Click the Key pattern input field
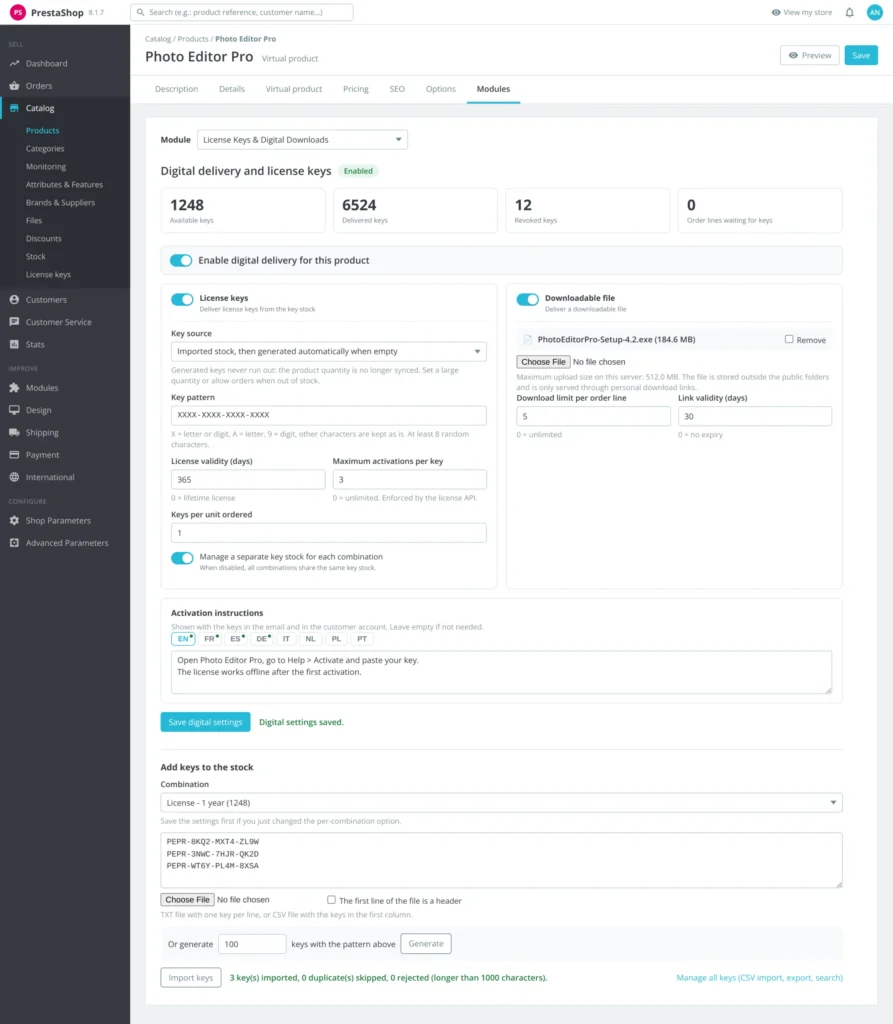Viewport: 893px width, 1024px height. tap(329, 415)
